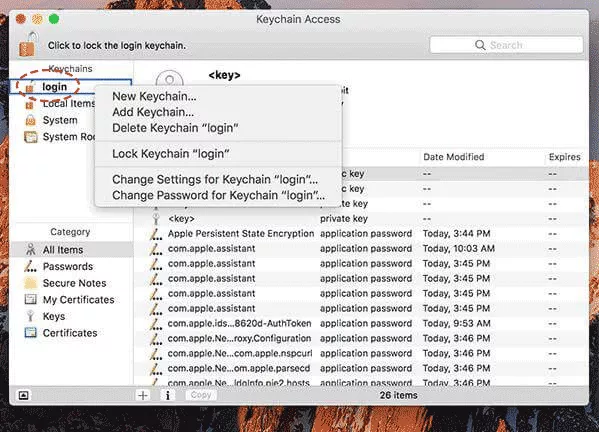Choose New Keychain… from context menu
Screen dimensions: 599x432
[x=154, y=96]
